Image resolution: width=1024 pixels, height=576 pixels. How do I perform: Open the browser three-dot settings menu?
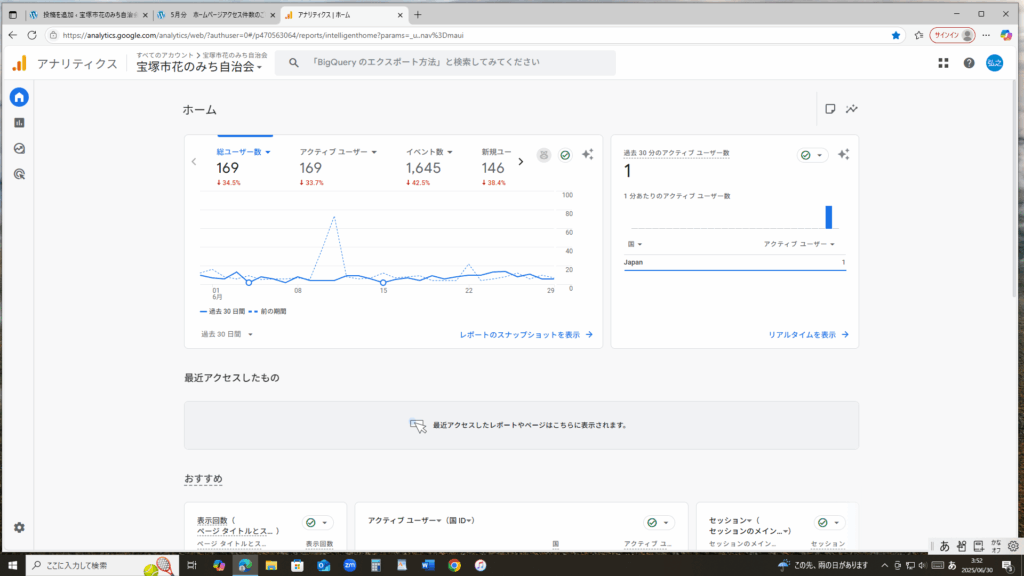(x=986, y=35)
